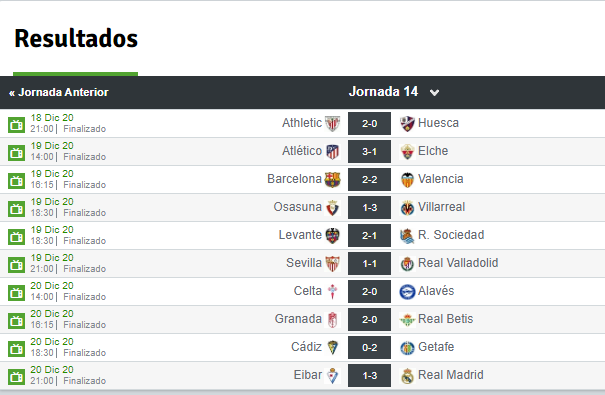This screenshot has height=395, width=605.
Task: Go to « Jornada Anterior
Action: pos(59,92)
